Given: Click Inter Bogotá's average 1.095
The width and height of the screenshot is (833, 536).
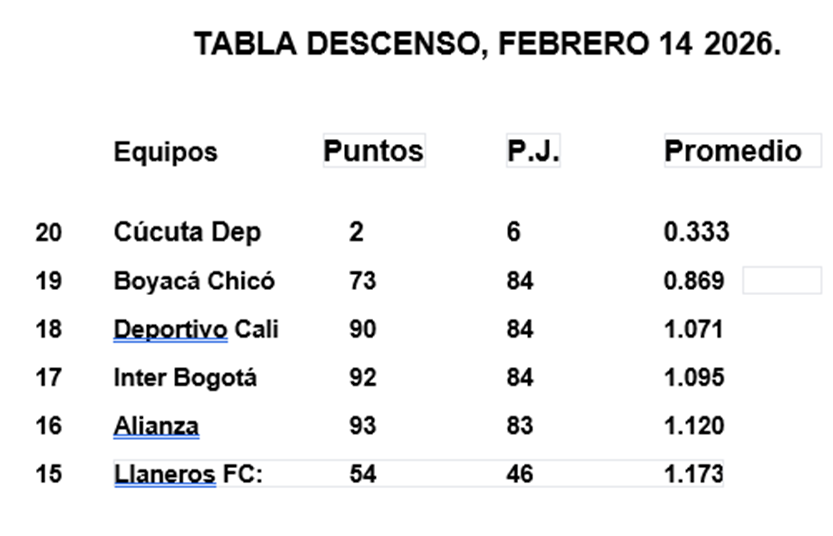Looking at the screenshot, I should (x=694, y=378).
